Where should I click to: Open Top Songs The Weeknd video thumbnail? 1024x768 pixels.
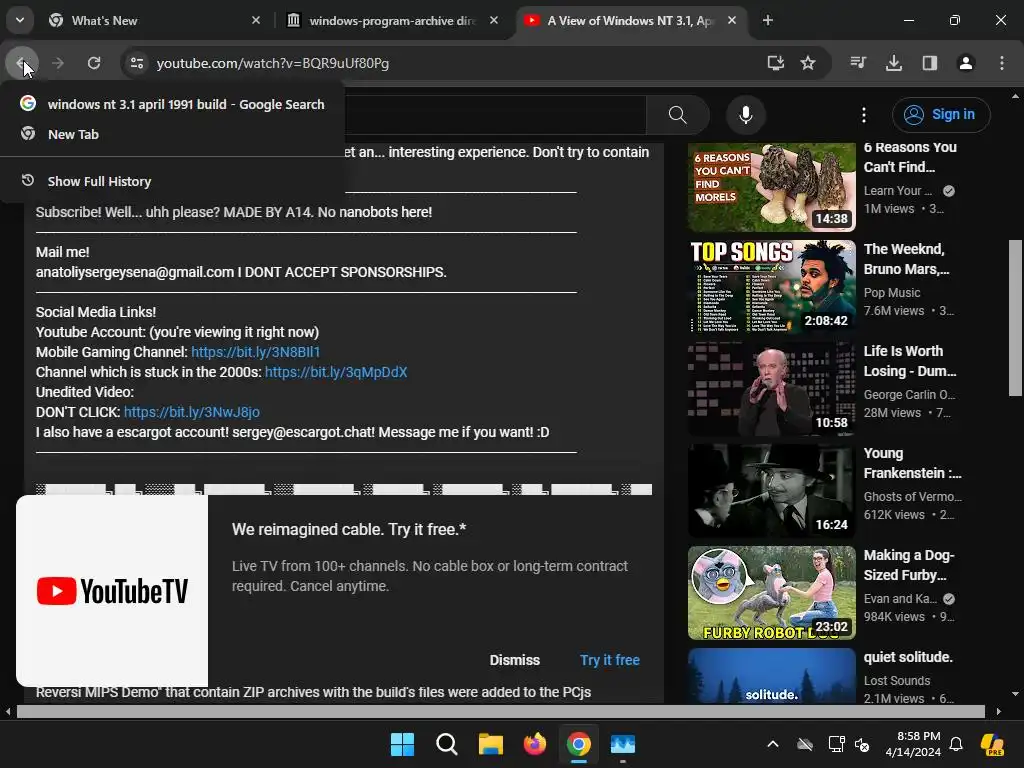click(771, 287)
